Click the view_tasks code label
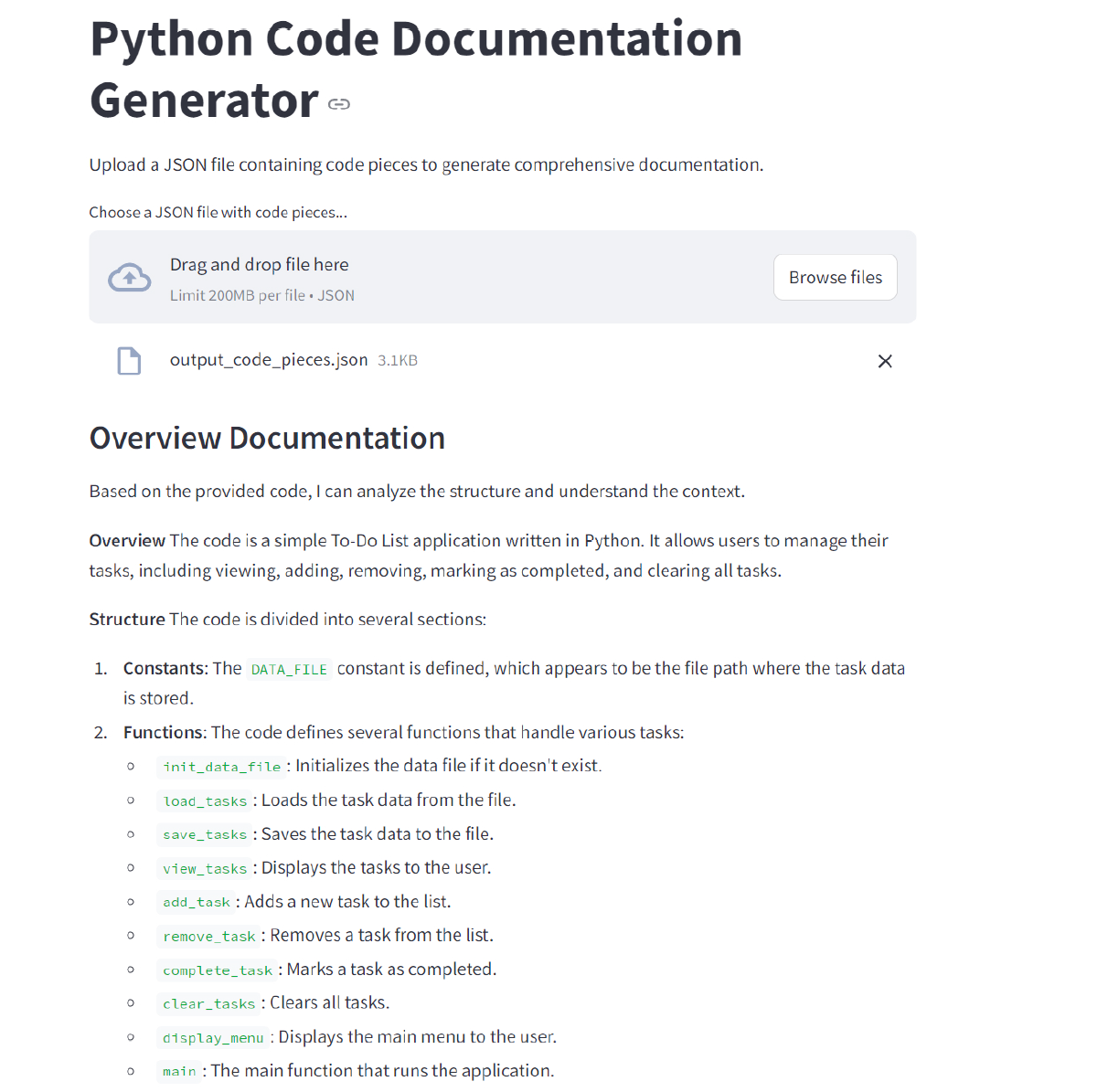1108x1092 pixels. click(205, 868)
